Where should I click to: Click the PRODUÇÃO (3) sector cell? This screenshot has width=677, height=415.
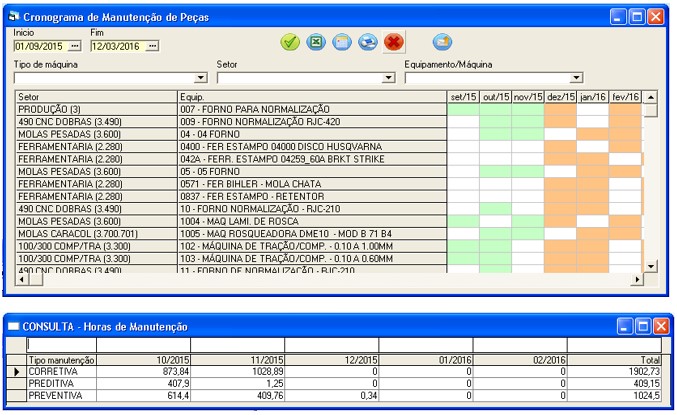tap(96, 109)
